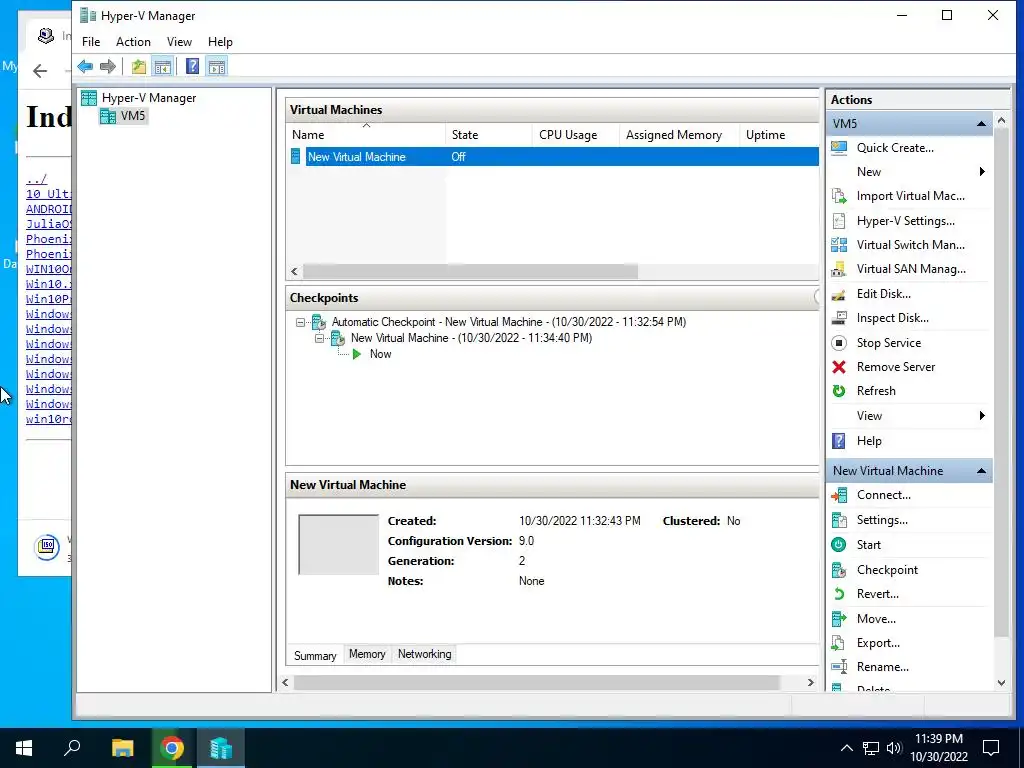Click the Edit Disk icon
The height and width of the screenshot is (768, 1024).
pos(839,294)
